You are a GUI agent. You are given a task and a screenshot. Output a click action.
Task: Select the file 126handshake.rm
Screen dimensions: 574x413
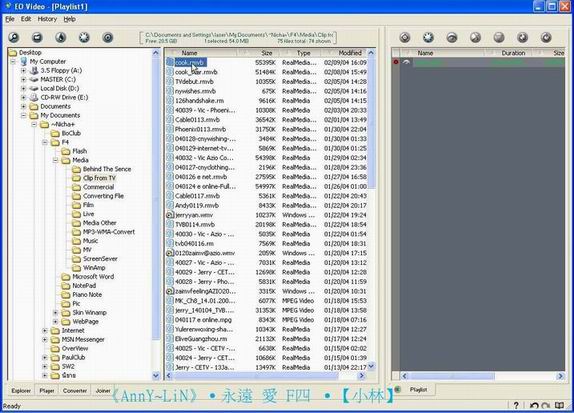coord(200,101)
